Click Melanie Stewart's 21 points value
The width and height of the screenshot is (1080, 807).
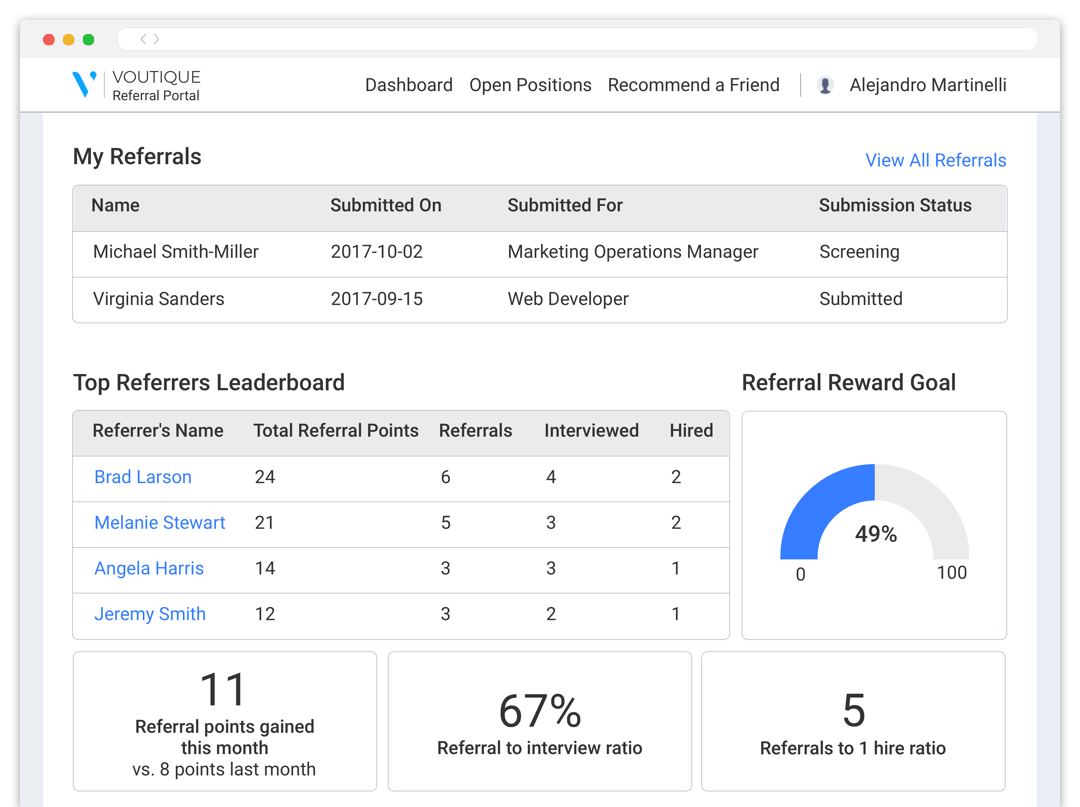(264, 523)
